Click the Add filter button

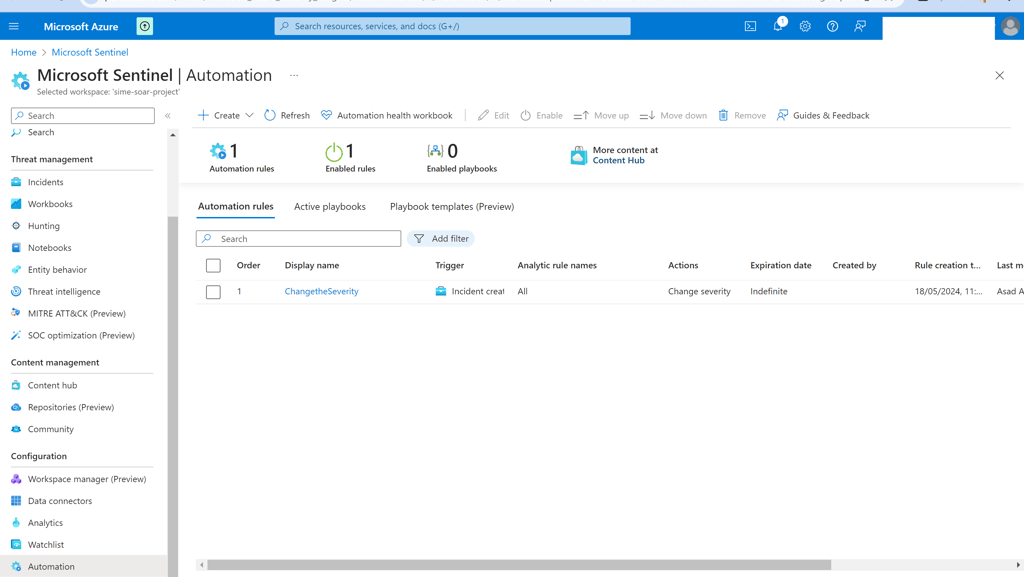[441, 239]
